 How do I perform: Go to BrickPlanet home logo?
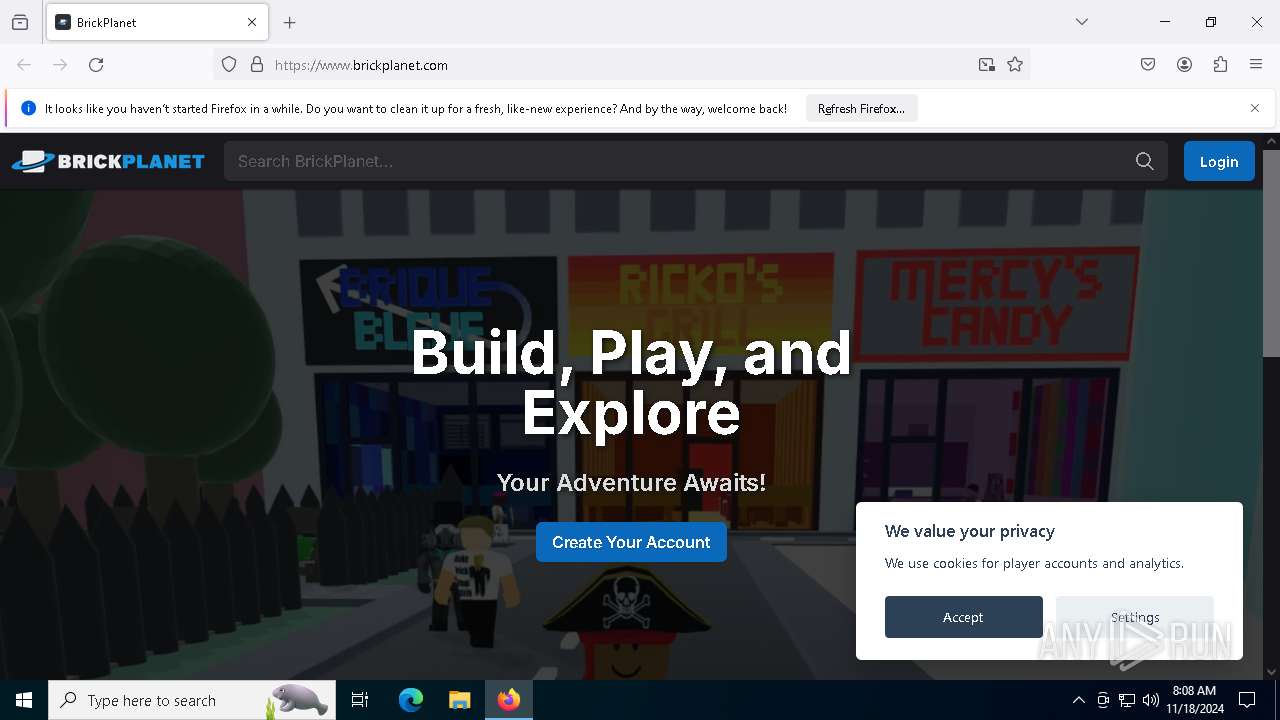pyautogui.click(x=108, y=161)
